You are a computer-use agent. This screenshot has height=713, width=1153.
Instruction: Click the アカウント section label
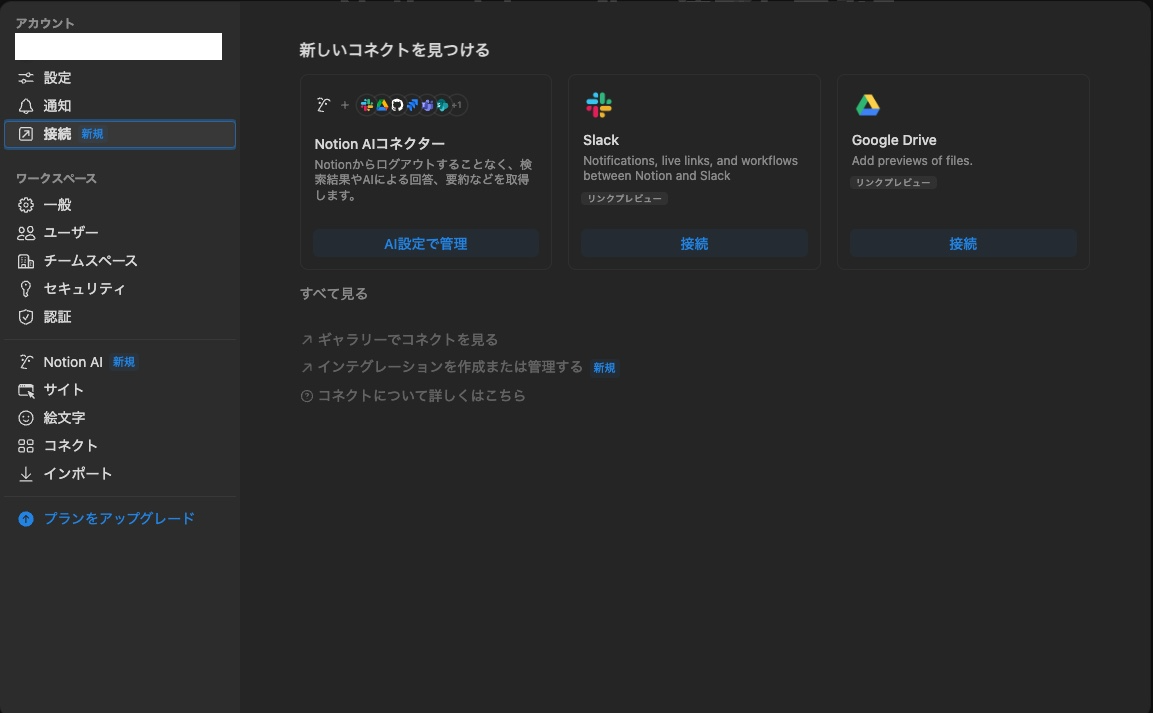click(45, 24)
